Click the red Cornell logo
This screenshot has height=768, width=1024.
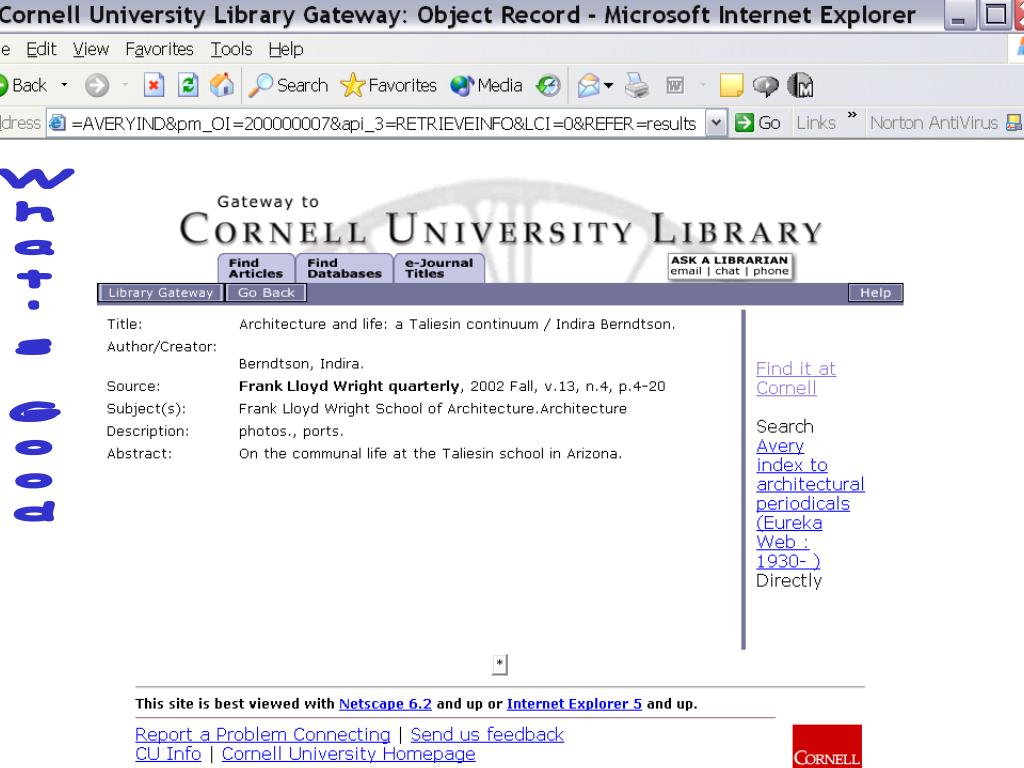tap(827, 746)
